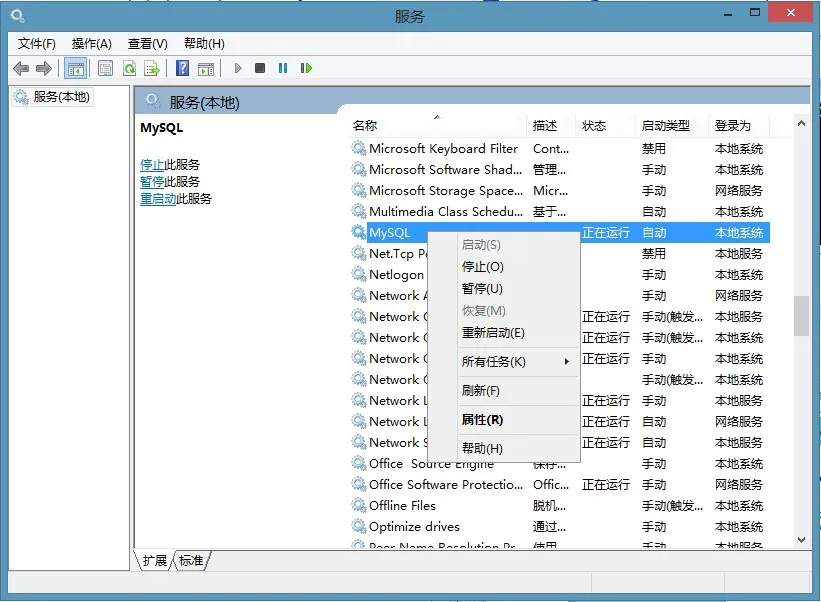Switch to the 标准 tab
This screenshot has width=821, height=602.
click(x=189, y=561)
